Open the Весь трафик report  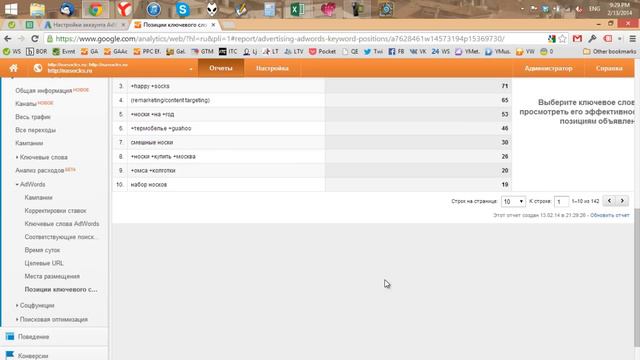pos(33,117)
